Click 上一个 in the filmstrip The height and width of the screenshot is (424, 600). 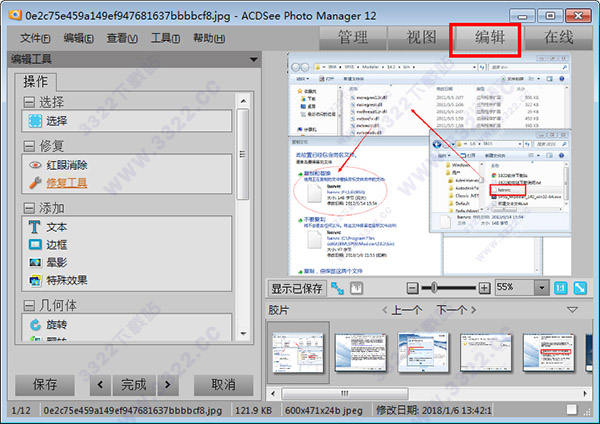403,310
